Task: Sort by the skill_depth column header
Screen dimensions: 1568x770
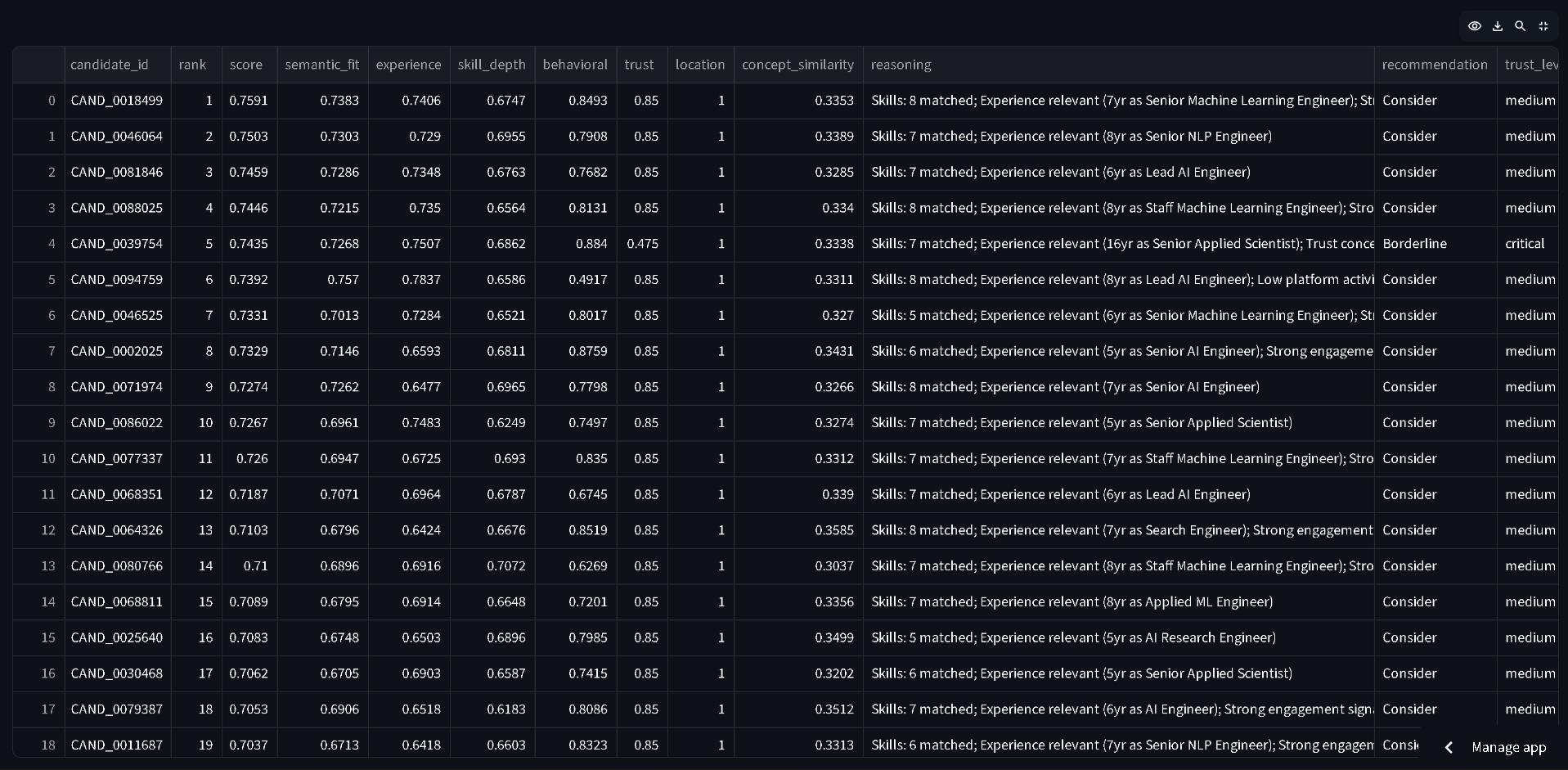Action: 492,65
